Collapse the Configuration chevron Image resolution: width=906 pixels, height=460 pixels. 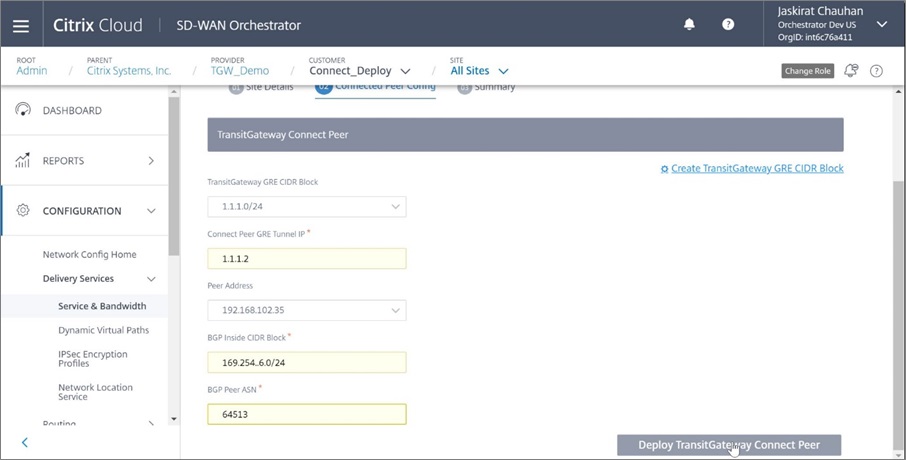click(151, 211)
